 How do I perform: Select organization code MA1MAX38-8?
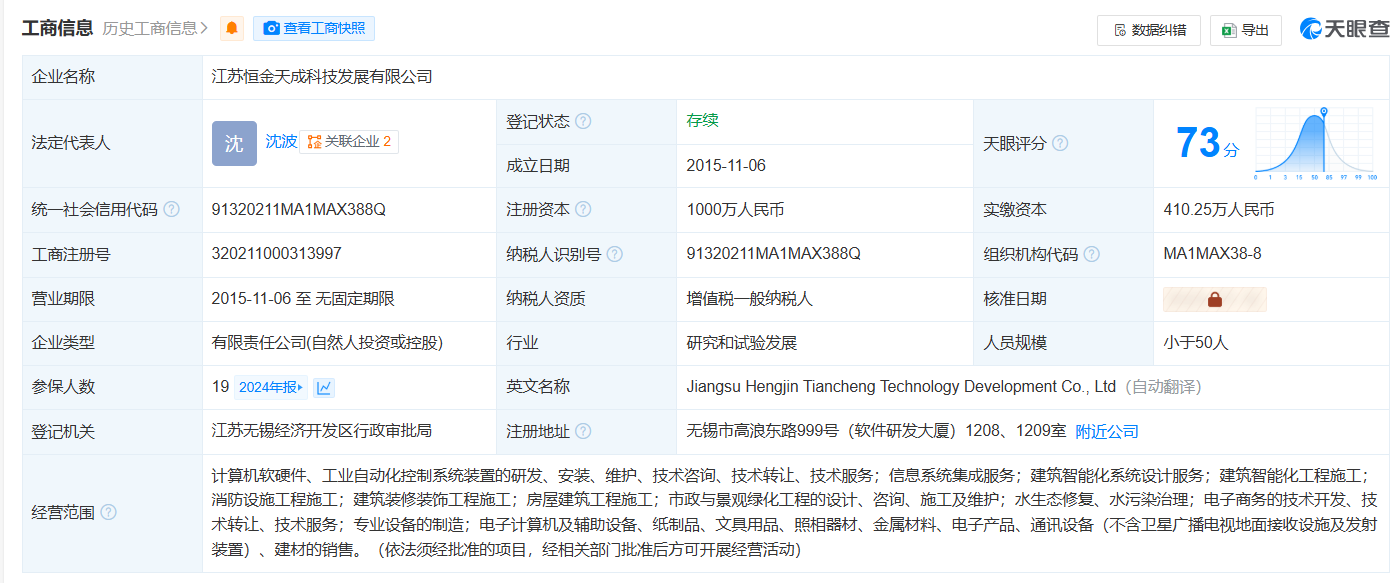pos(1213,254)
